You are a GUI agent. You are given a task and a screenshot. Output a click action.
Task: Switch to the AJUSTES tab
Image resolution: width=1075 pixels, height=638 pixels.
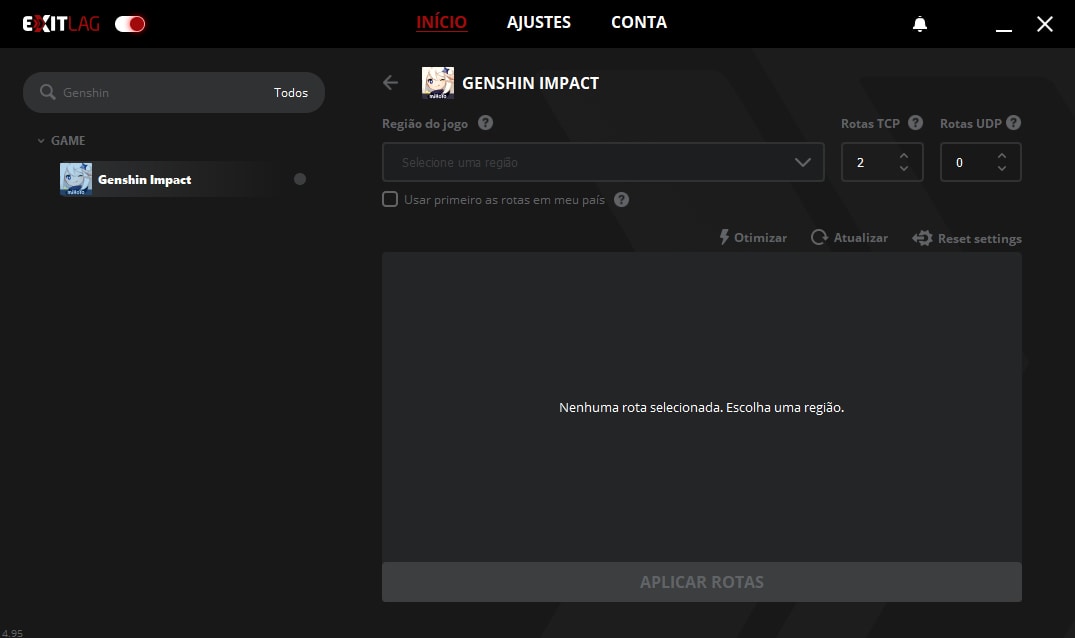coord(539,22)
